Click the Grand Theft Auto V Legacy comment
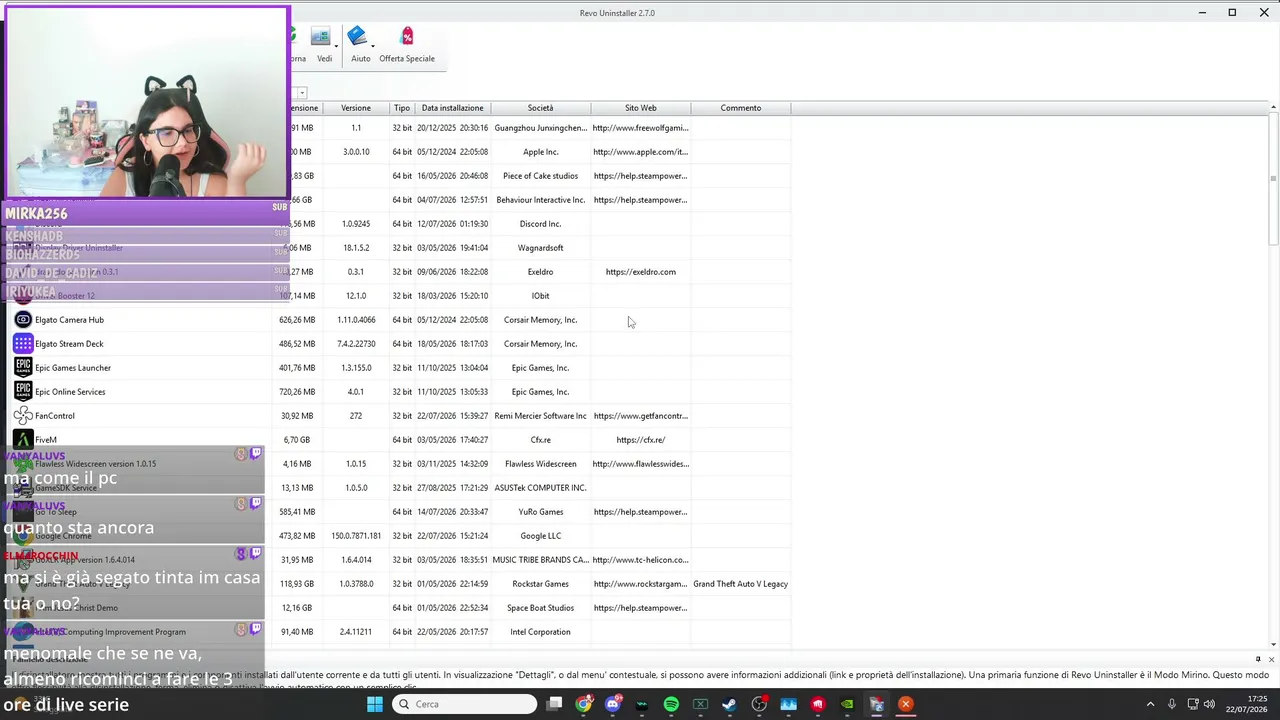This screenshot has height=720, width=1280. coord(741,584)
